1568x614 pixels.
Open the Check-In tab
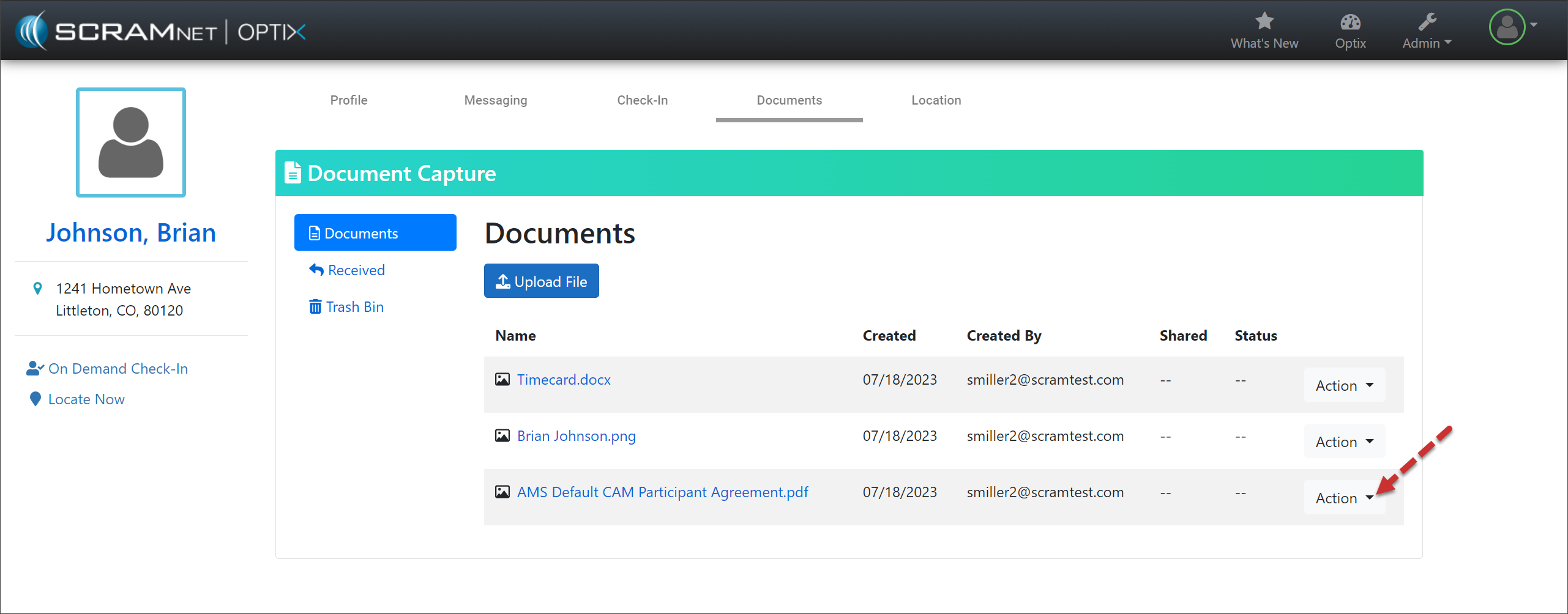[642, 100]
